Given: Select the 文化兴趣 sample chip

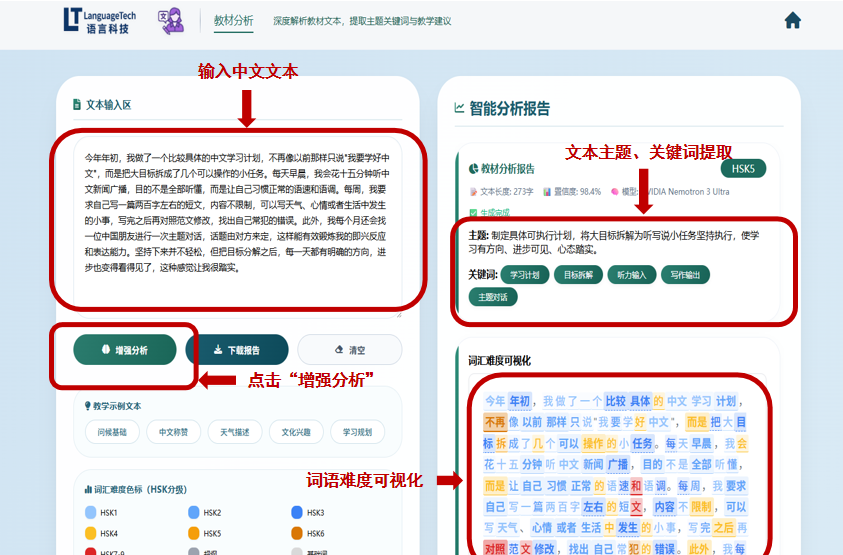Looking at the screenshot, I should 296,432.
